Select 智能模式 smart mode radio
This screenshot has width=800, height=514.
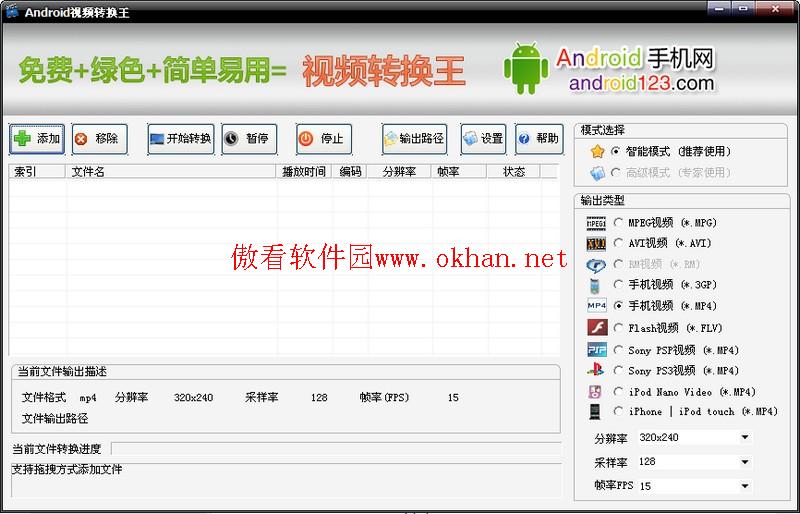point(616,152)
